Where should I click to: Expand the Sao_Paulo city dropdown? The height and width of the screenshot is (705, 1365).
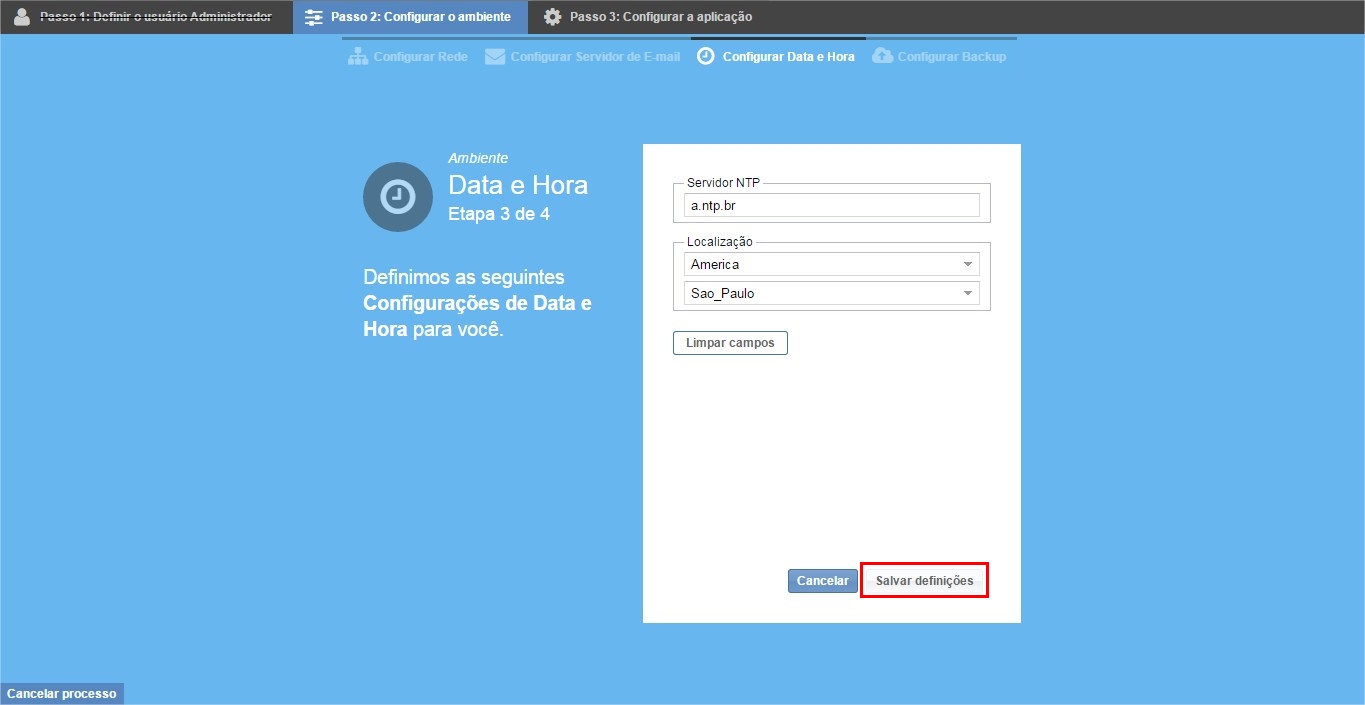click(831, 294)
